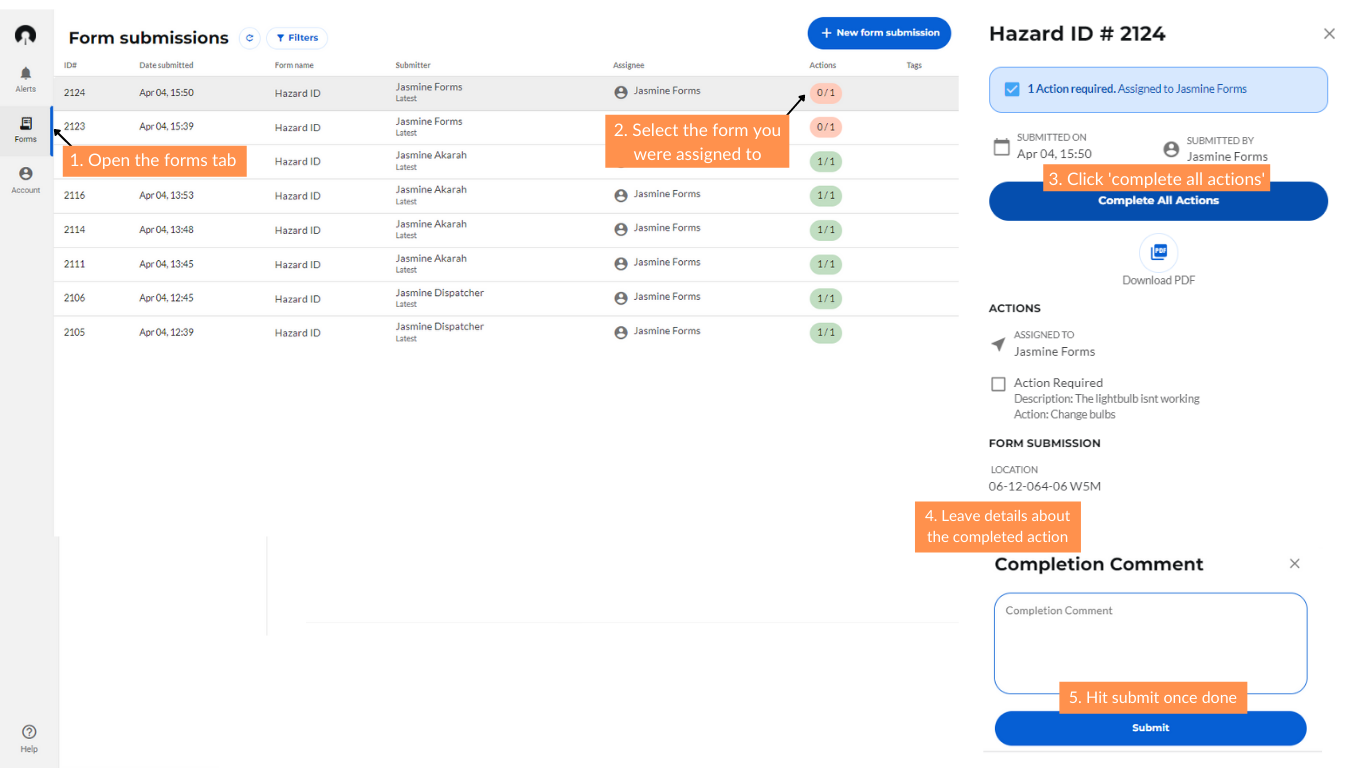Screen dimensions: 1366x768
Task: Open the Alerts panel from the sidebar
Action: tap(25, 78)
